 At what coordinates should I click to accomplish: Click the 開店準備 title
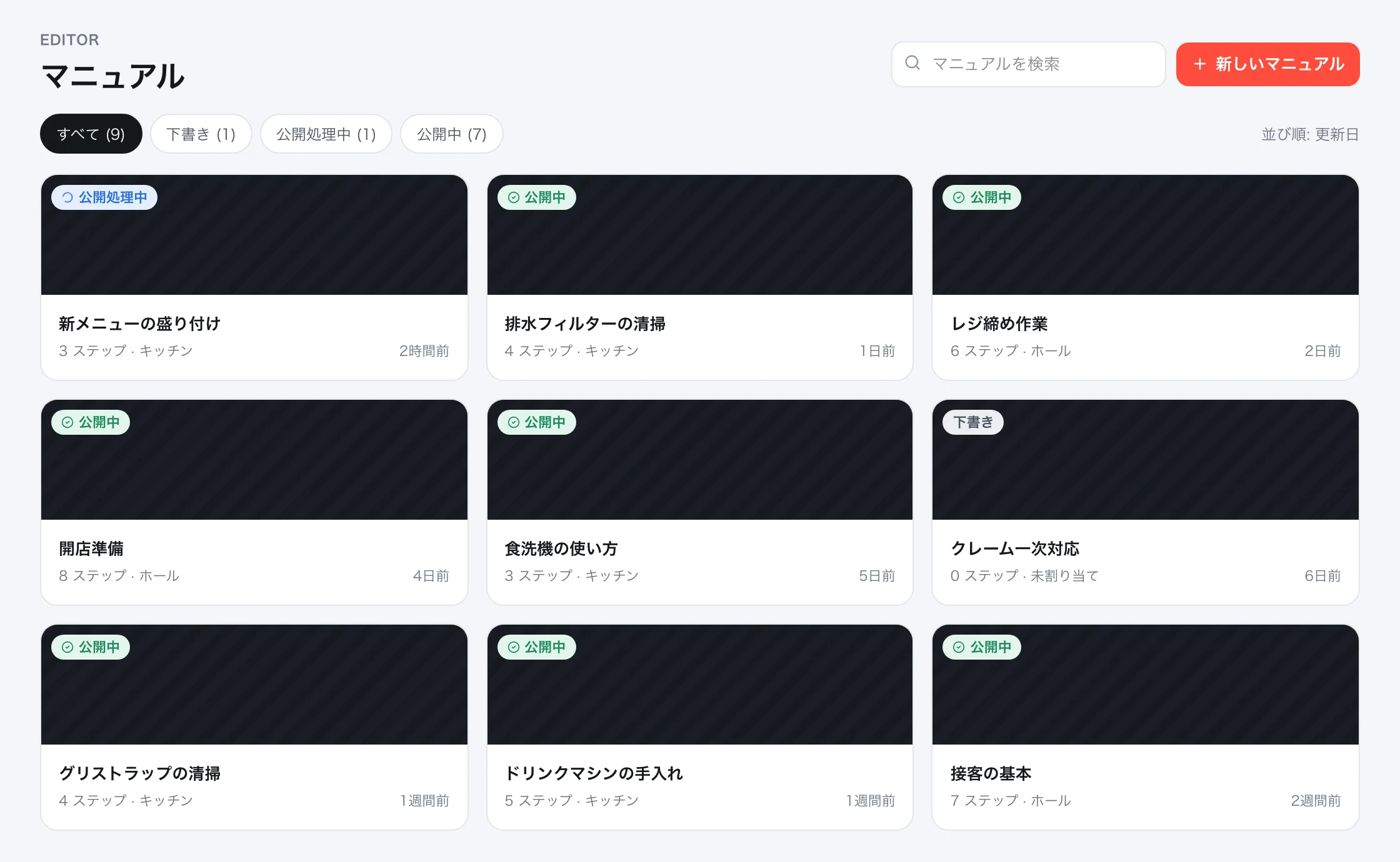click(91, 548)
